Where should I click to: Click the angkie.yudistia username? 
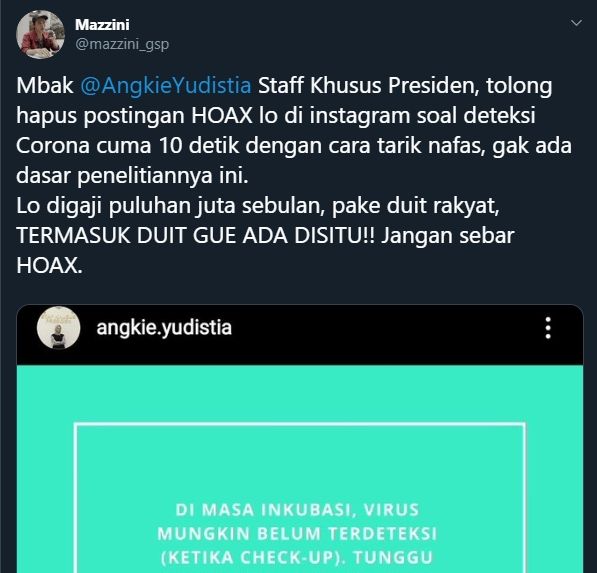[164, 327]
